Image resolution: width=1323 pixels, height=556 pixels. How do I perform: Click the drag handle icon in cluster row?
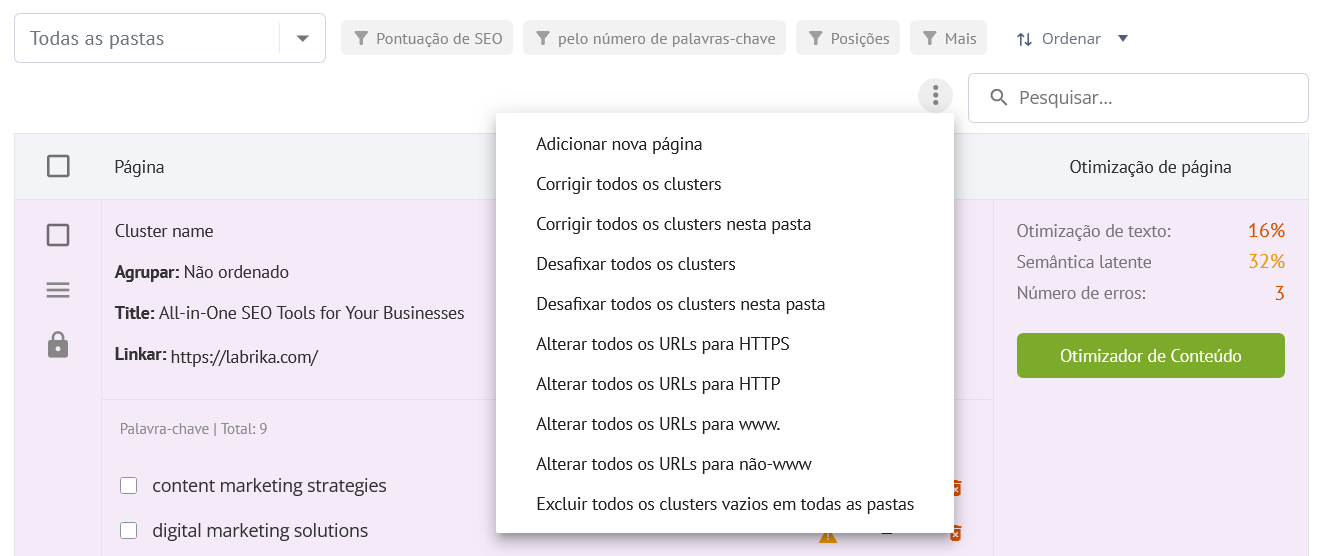[58, 290]
